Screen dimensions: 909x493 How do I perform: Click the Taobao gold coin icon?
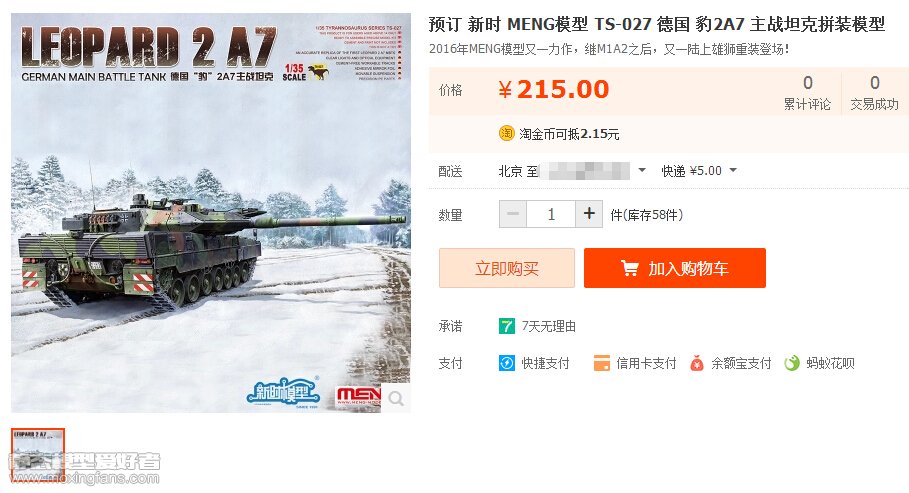tap(507, 133)
